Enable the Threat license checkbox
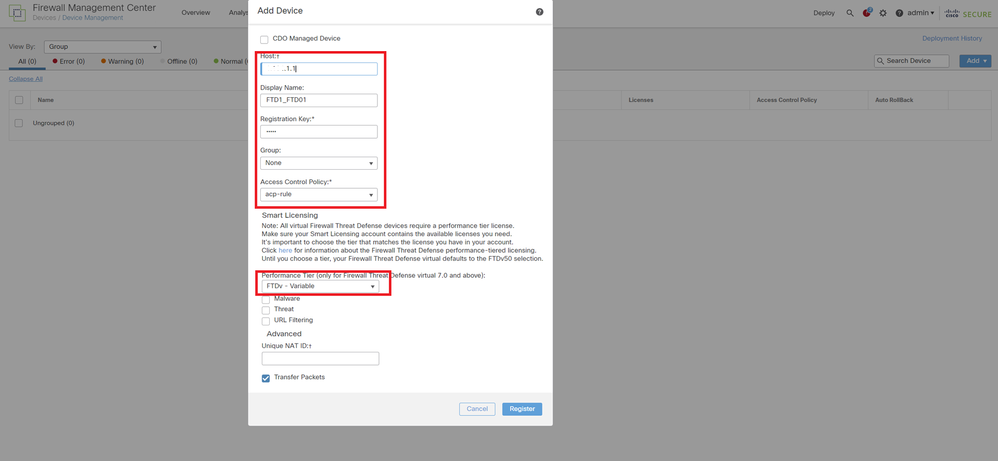Image resolution: width=998 pixels, height=461 pixels. pos(265,309)
